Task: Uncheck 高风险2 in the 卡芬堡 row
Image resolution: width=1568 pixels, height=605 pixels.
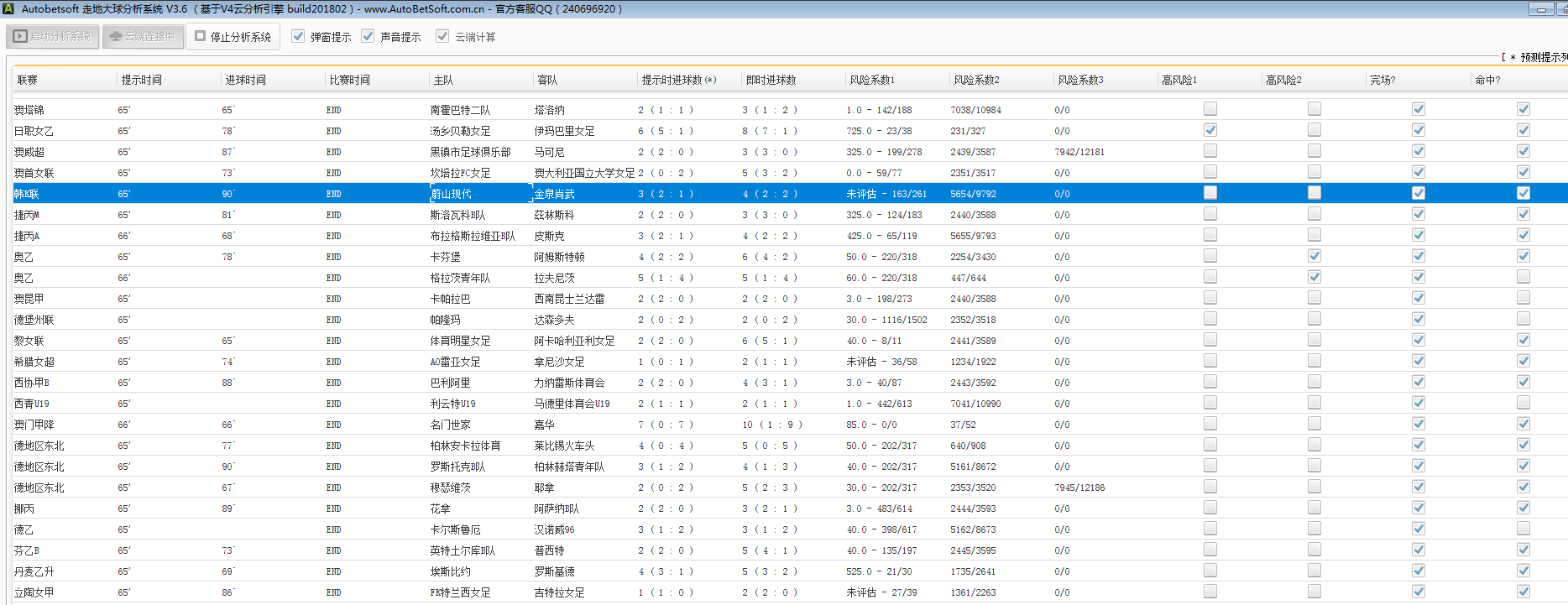Action: 1314,256
